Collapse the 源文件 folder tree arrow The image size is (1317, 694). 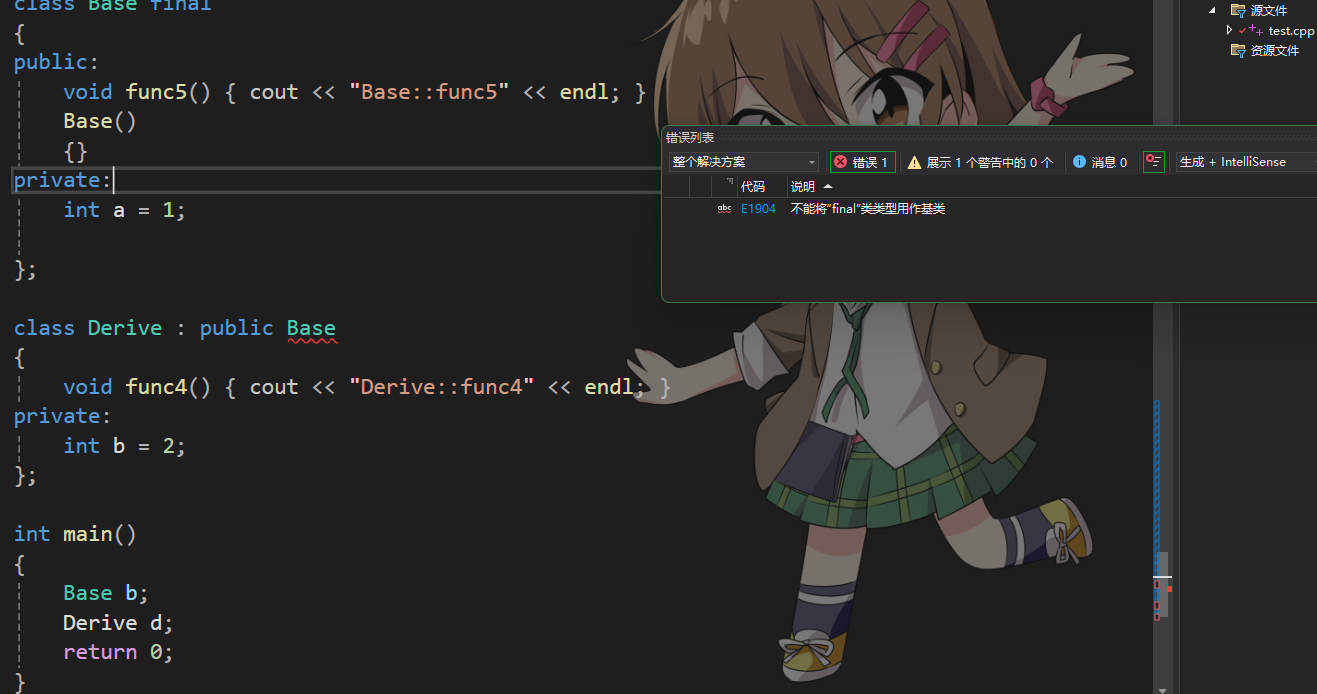tap(1212, 10)
